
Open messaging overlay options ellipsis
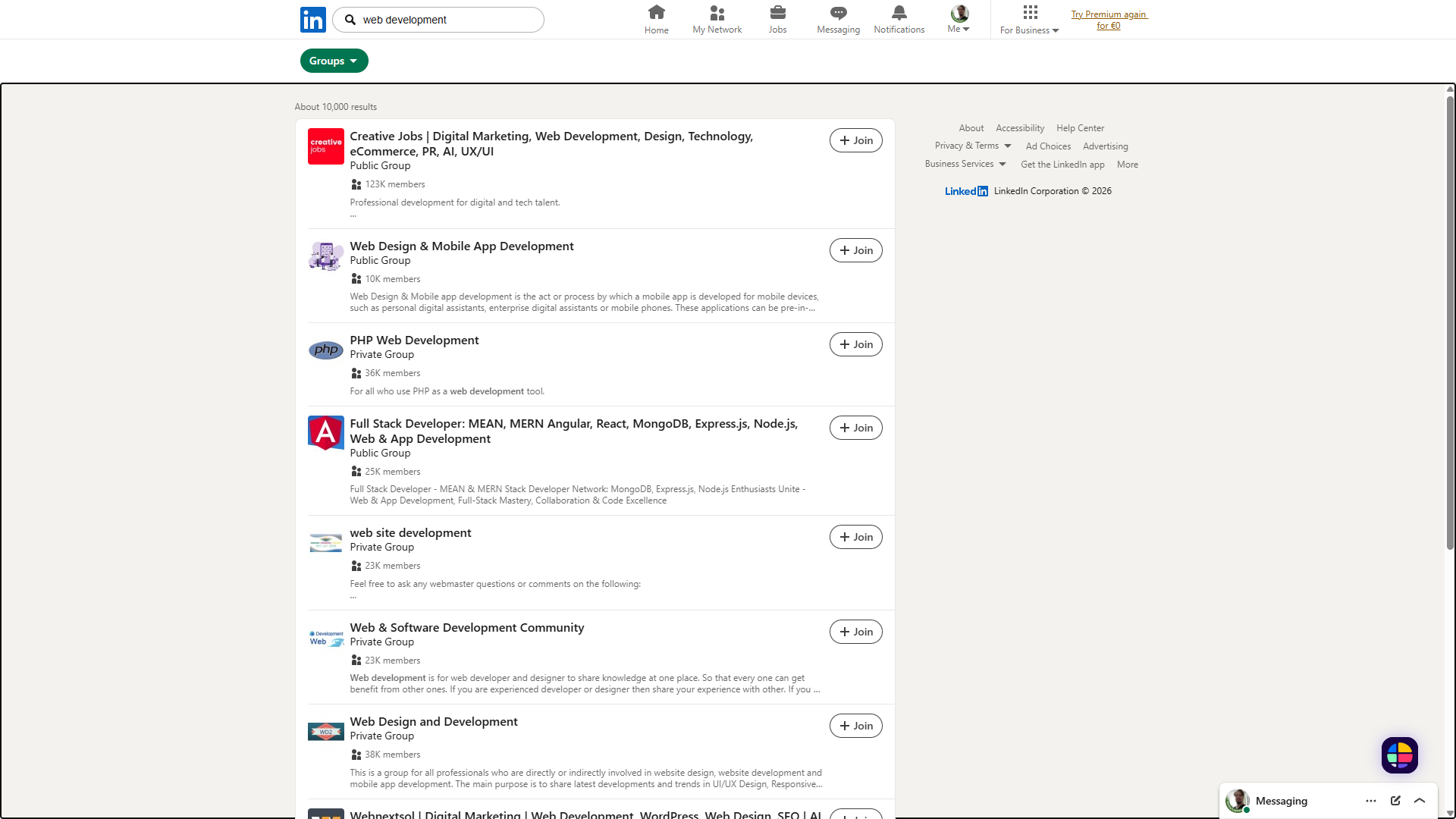tap(1371, 801)
